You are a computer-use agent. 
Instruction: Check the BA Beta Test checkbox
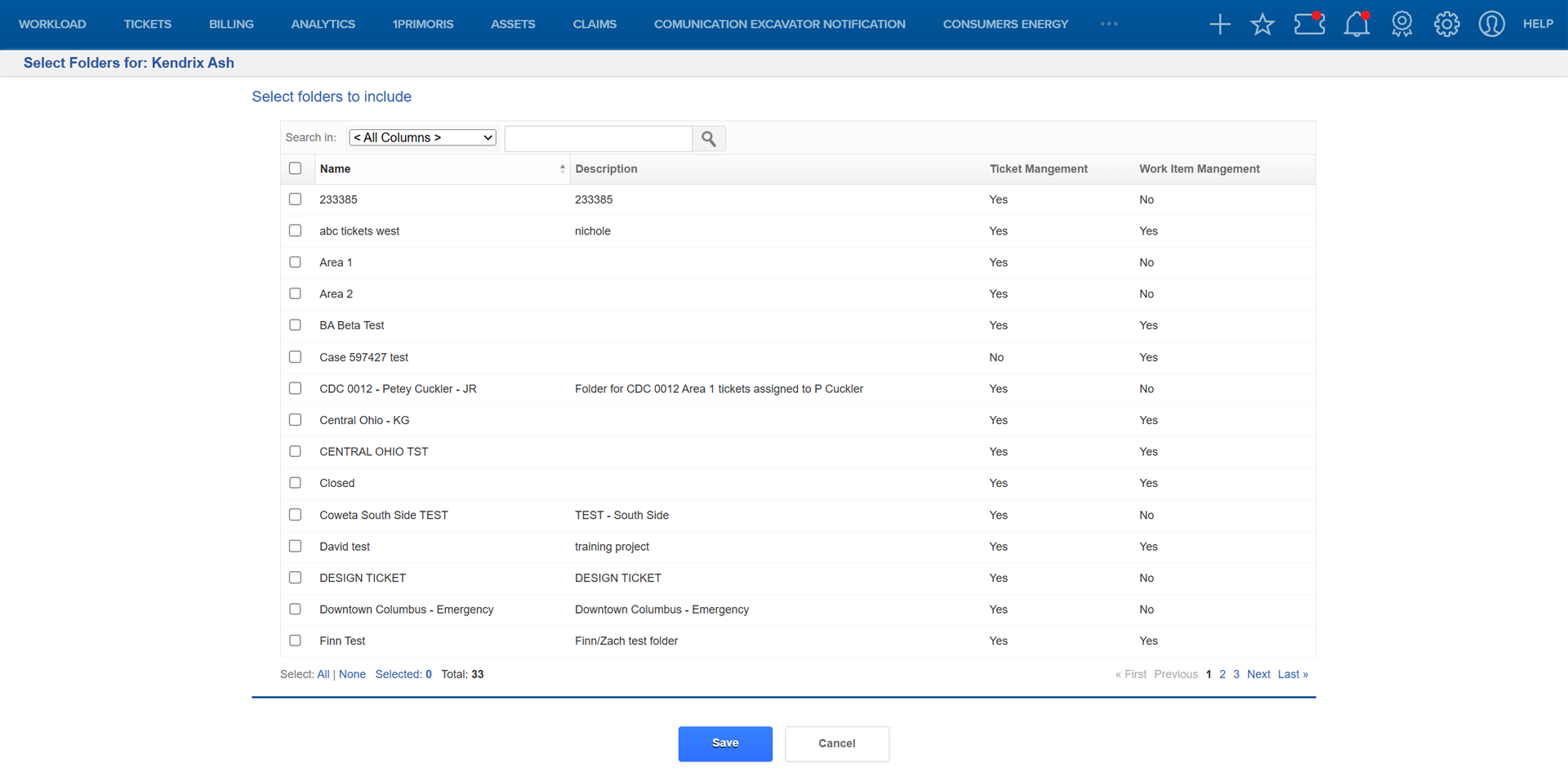tap(295, 325)
